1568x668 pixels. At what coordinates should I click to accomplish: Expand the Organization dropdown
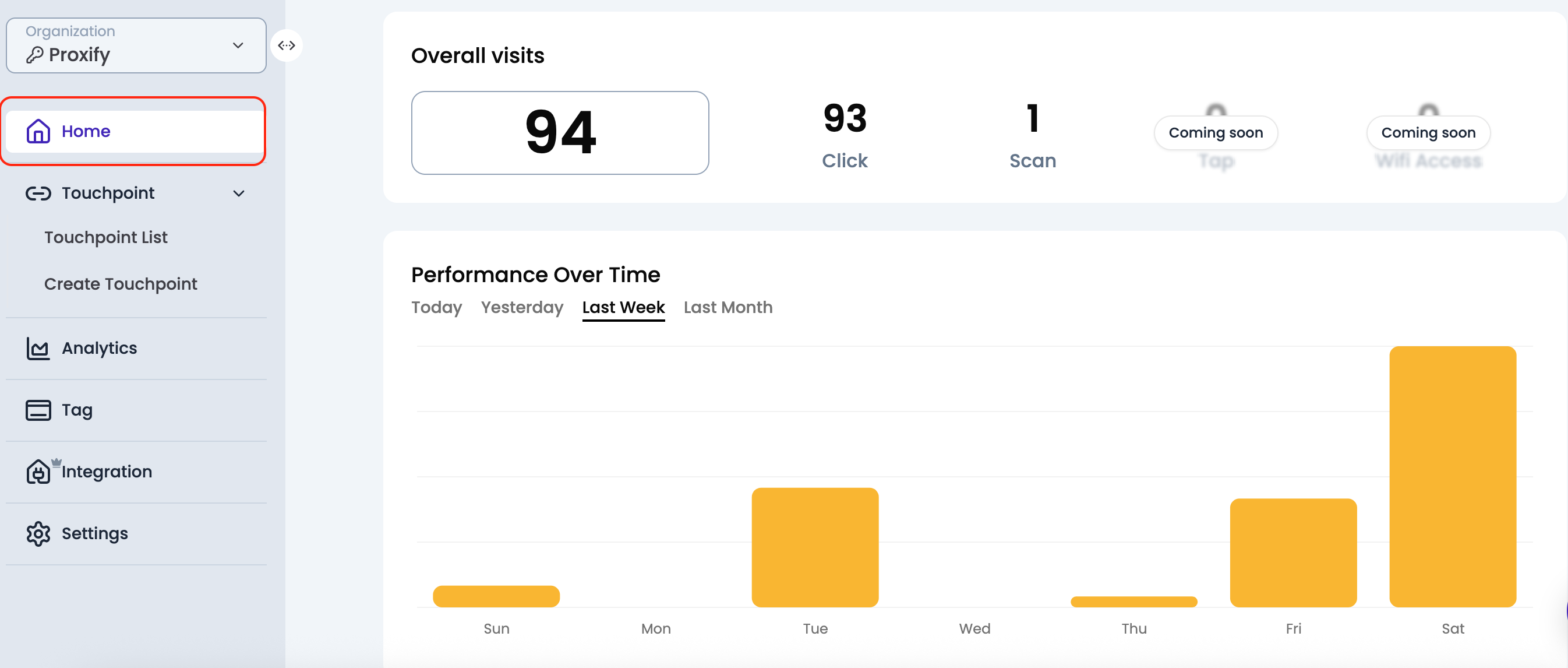239,45
